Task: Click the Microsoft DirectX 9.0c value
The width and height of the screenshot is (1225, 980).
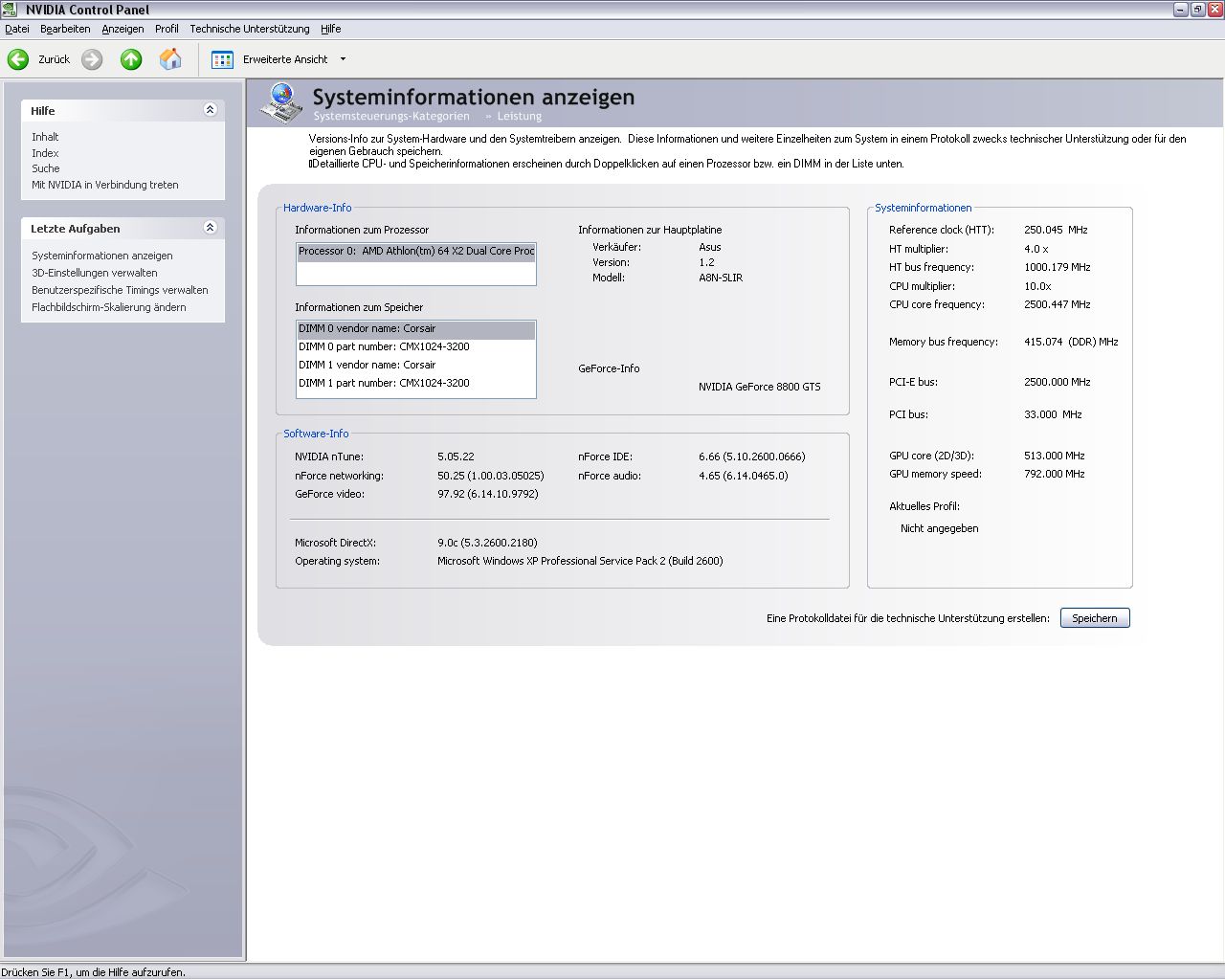Action: click(487, 543)
